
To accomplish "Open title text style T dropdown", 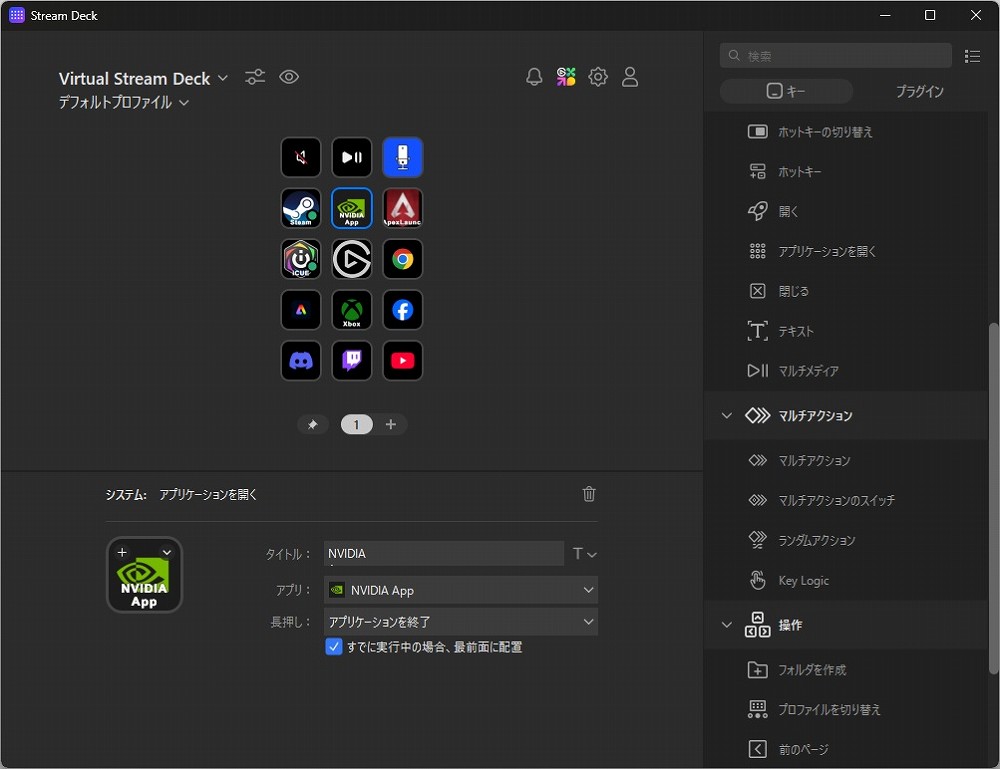I will [x=584, y=553].
